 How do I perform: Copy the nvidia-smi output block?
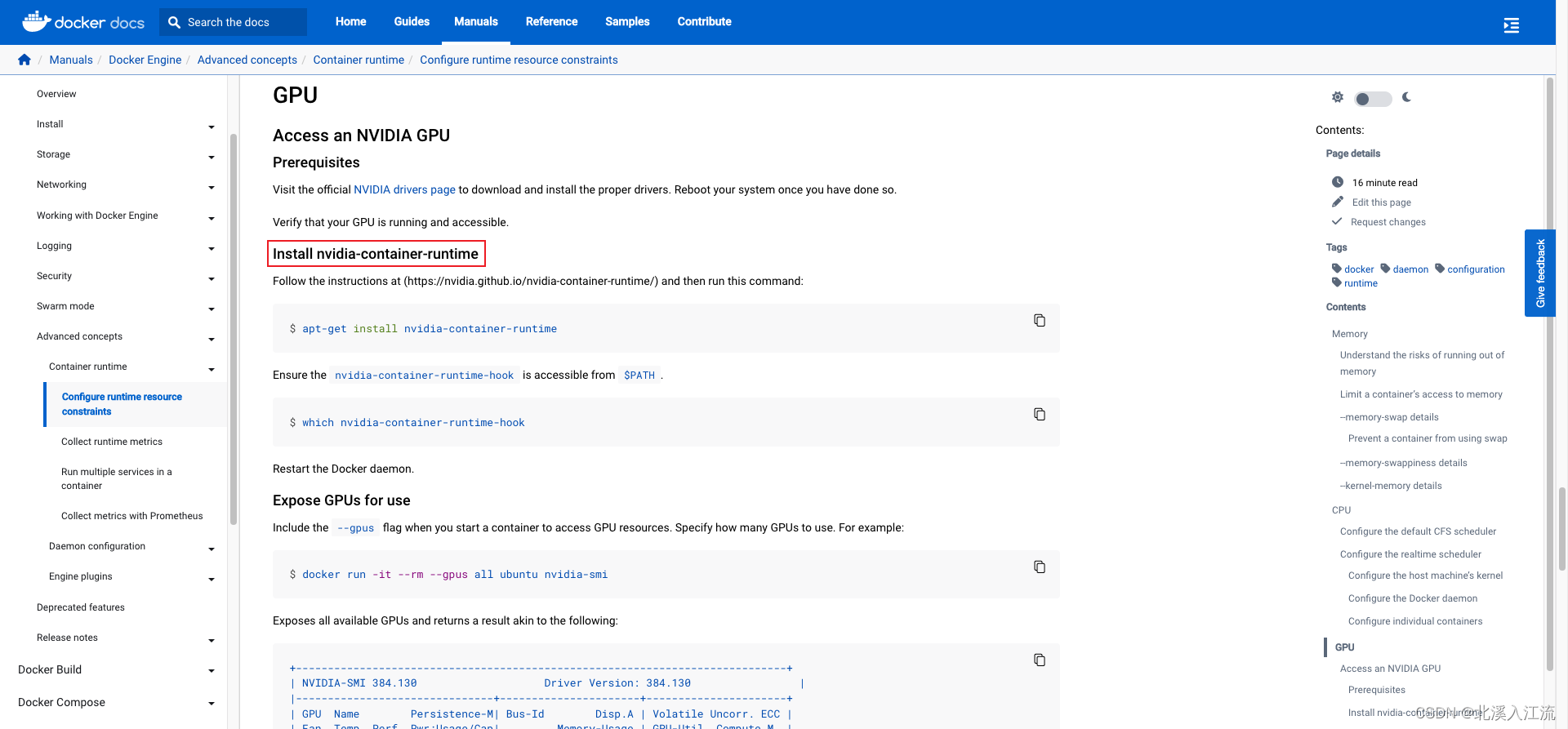click(x=1040, y=660)
